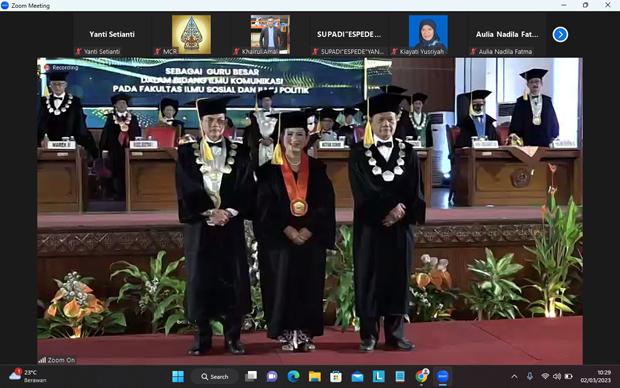The height and width of the screenshot is (388, 620).
Task: Click muted mic icon beside MCR name
Action: click(x=157, y=51)
